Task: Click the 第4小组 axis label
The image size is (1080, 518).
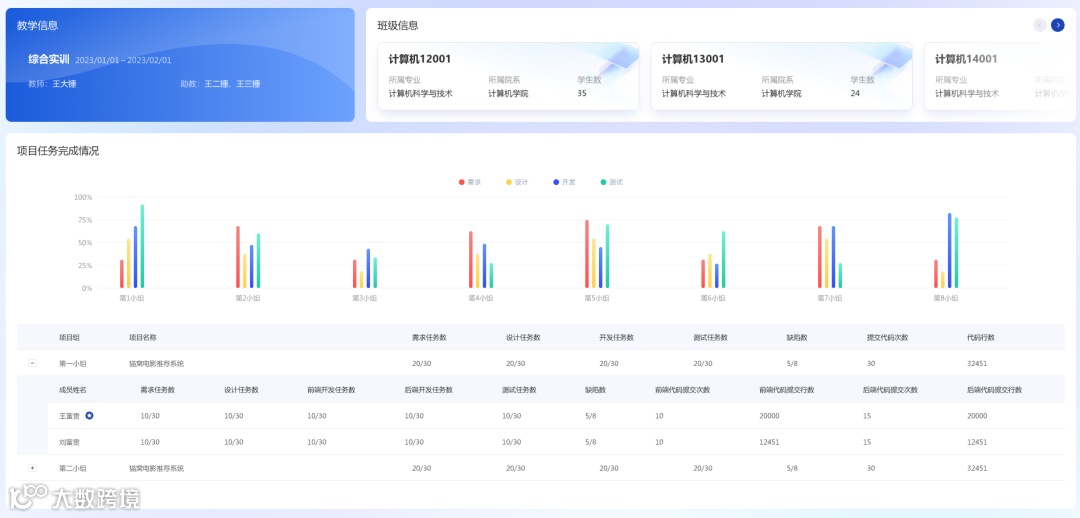Action: click(480, 298)
